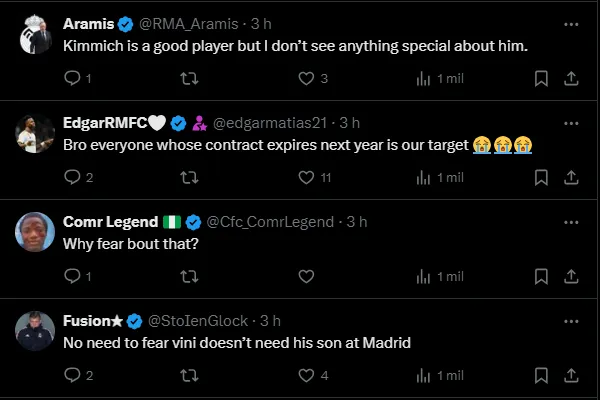Bookmark the Aramis tweet

pyautogui.click(x=541, y=78)
